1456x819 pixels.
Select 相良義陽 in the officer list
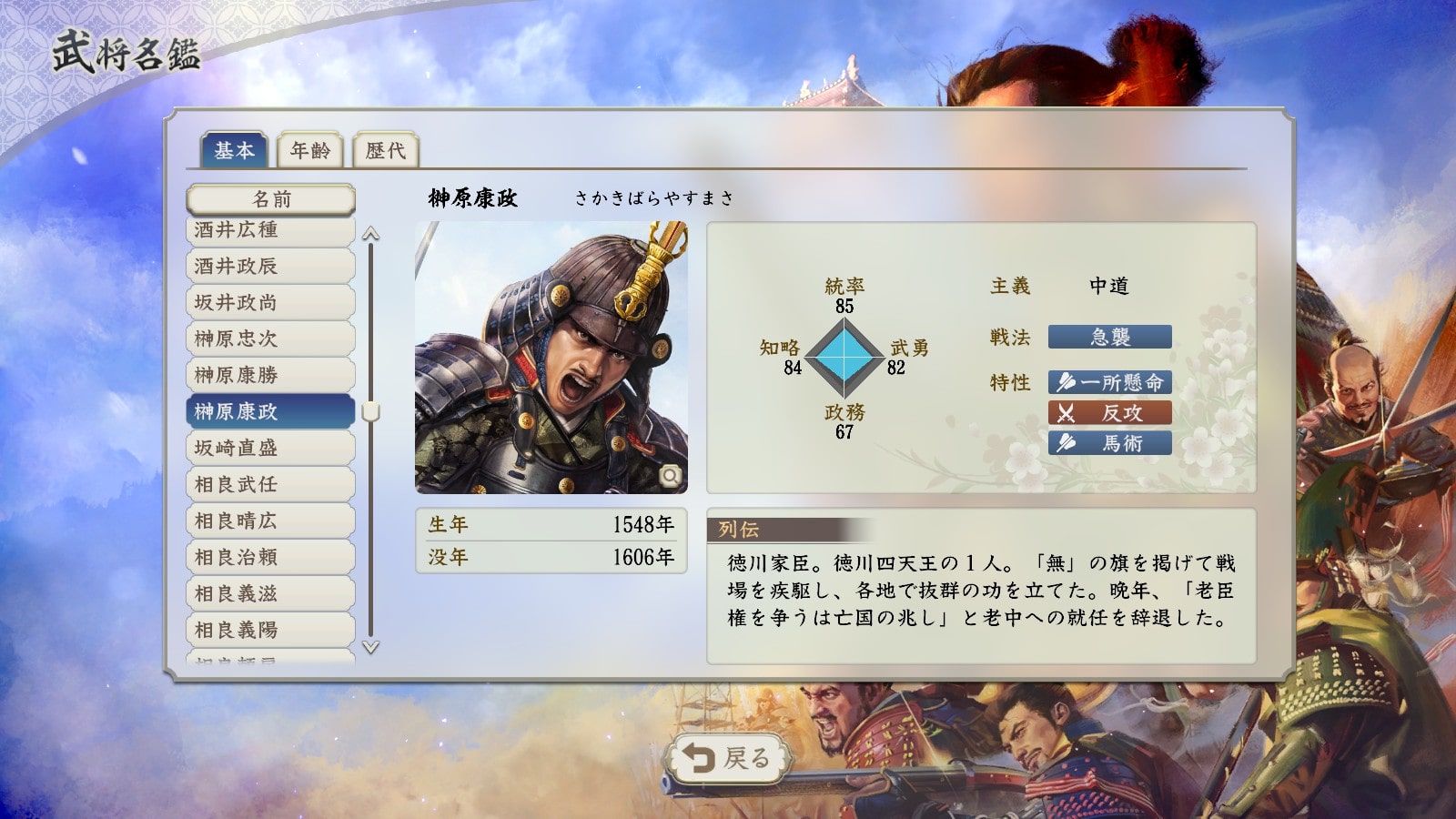point(271,630)
